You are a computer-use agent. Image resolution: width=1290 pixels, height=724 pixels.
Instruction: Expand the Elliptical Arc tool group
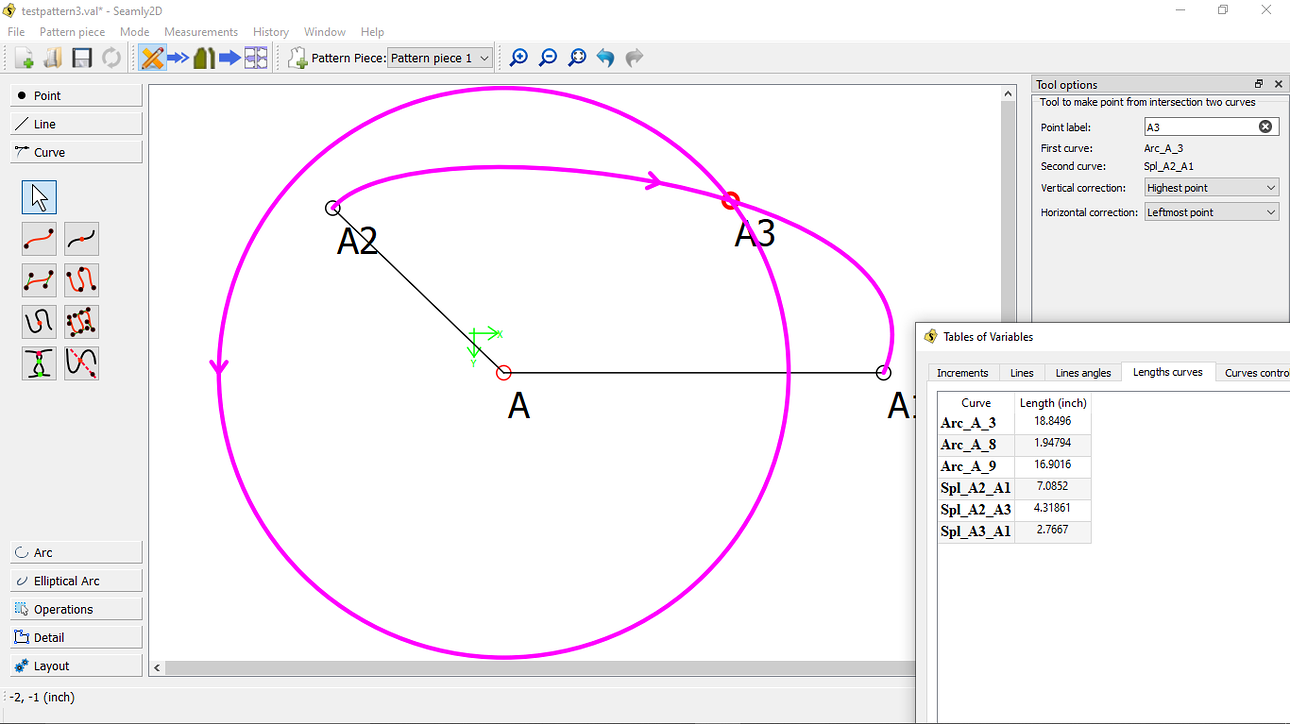(x=75, y=580)
